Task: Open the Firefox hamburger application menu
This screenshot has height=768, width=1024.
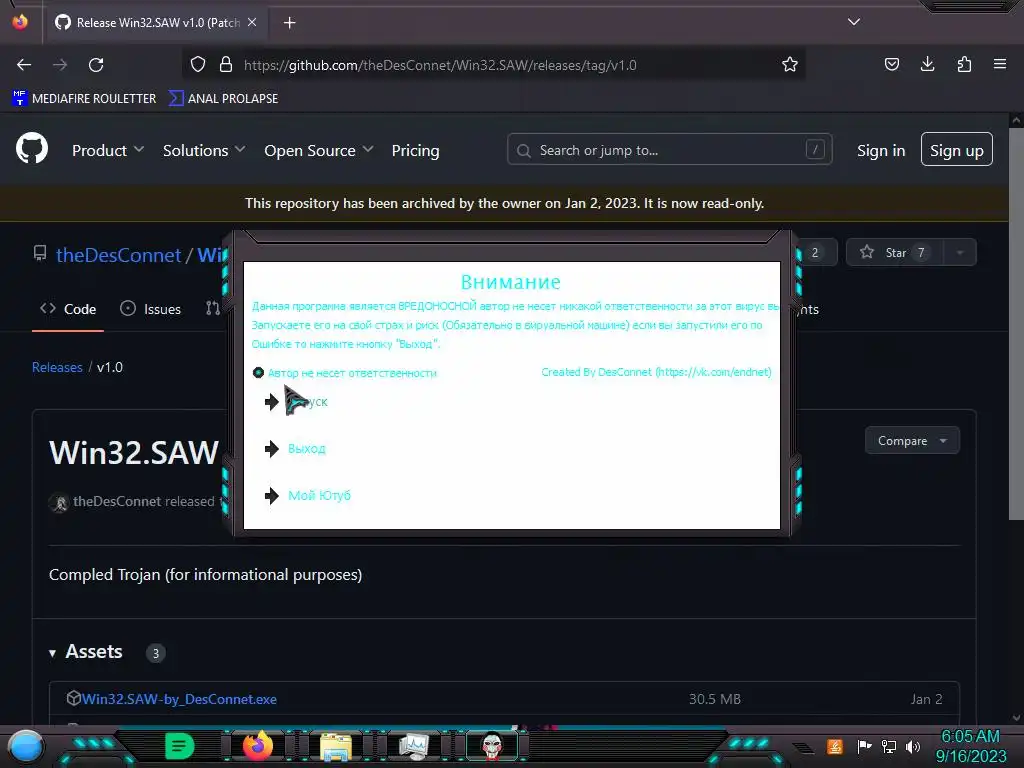Action: click(1000, 64)
